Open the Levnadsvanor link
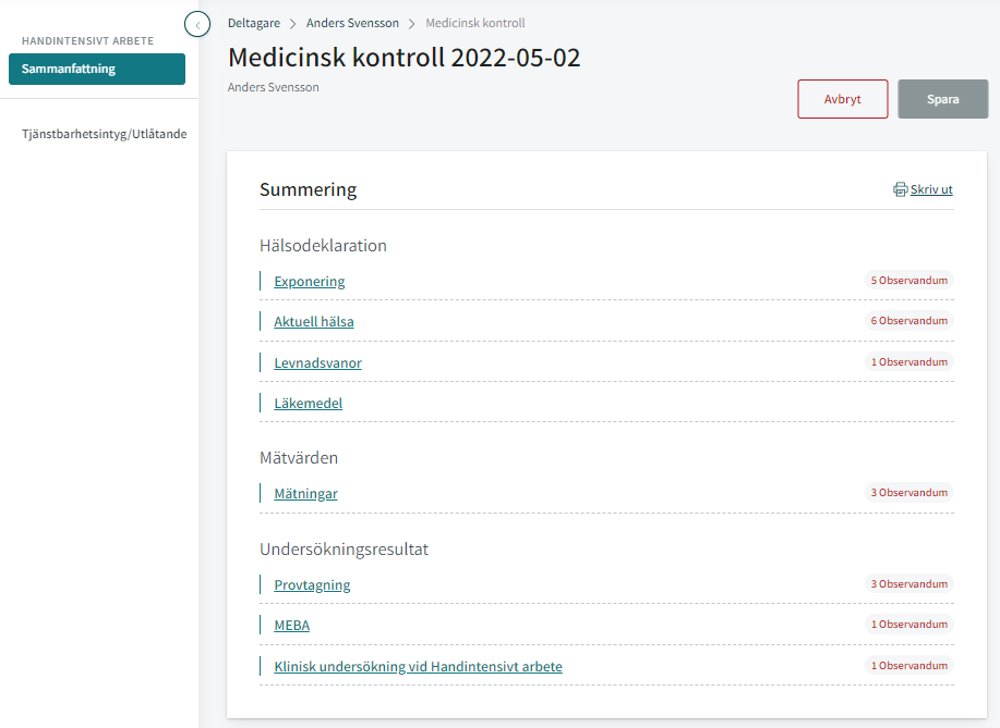The height and width of the screenshot is (728, 1000). tap(318, 363)
